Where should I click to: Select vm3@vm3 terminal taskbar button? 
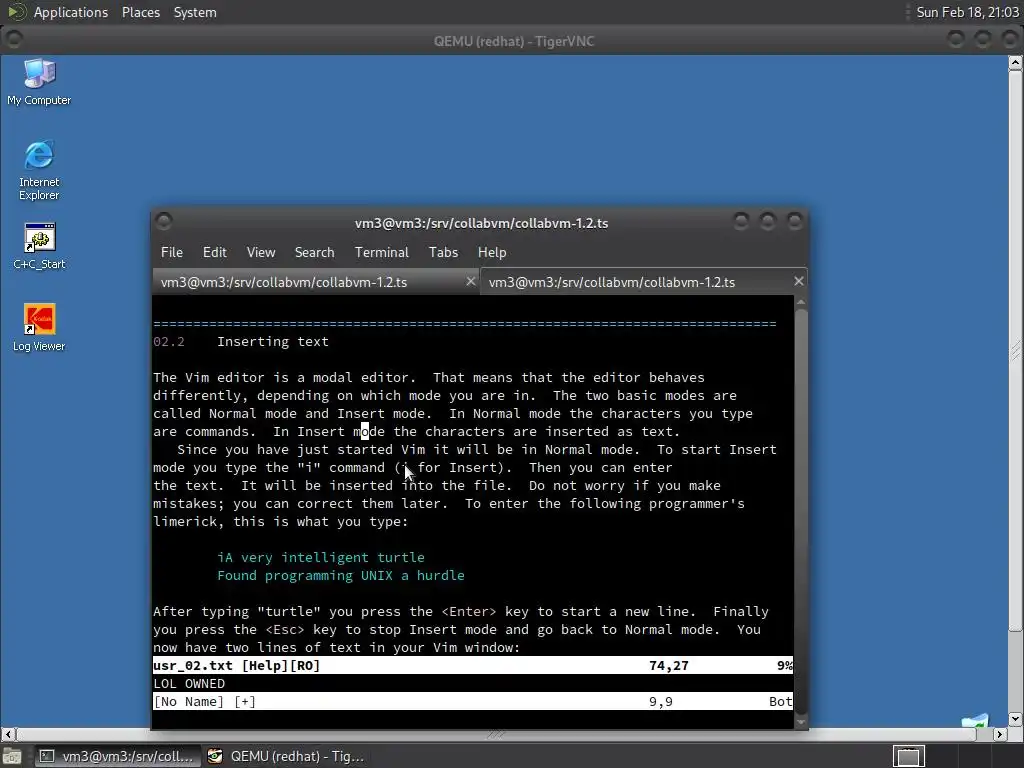pos(116,756)
